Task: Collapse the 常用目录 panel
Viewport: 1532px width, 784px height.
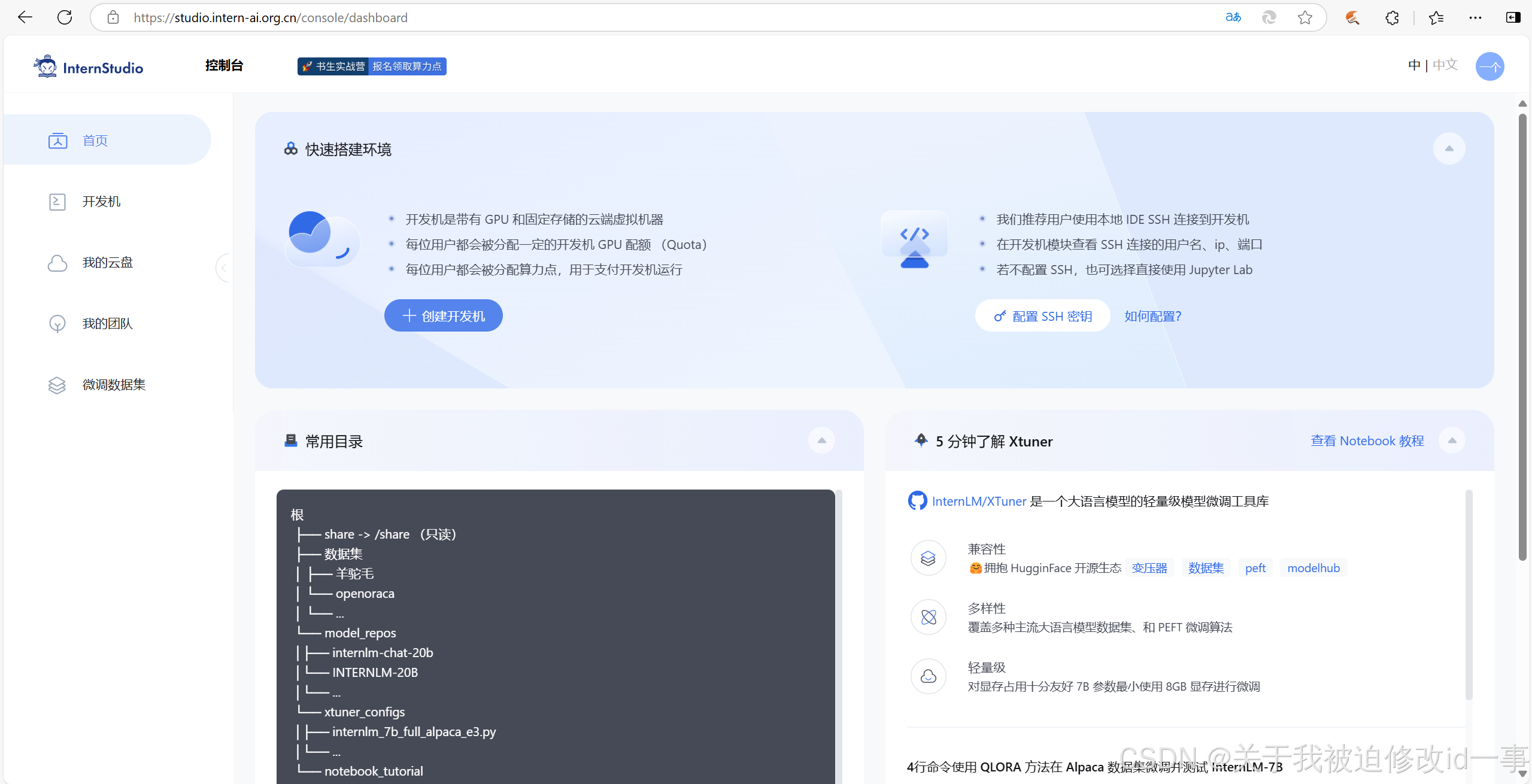Action: click(x=821, y=441)
